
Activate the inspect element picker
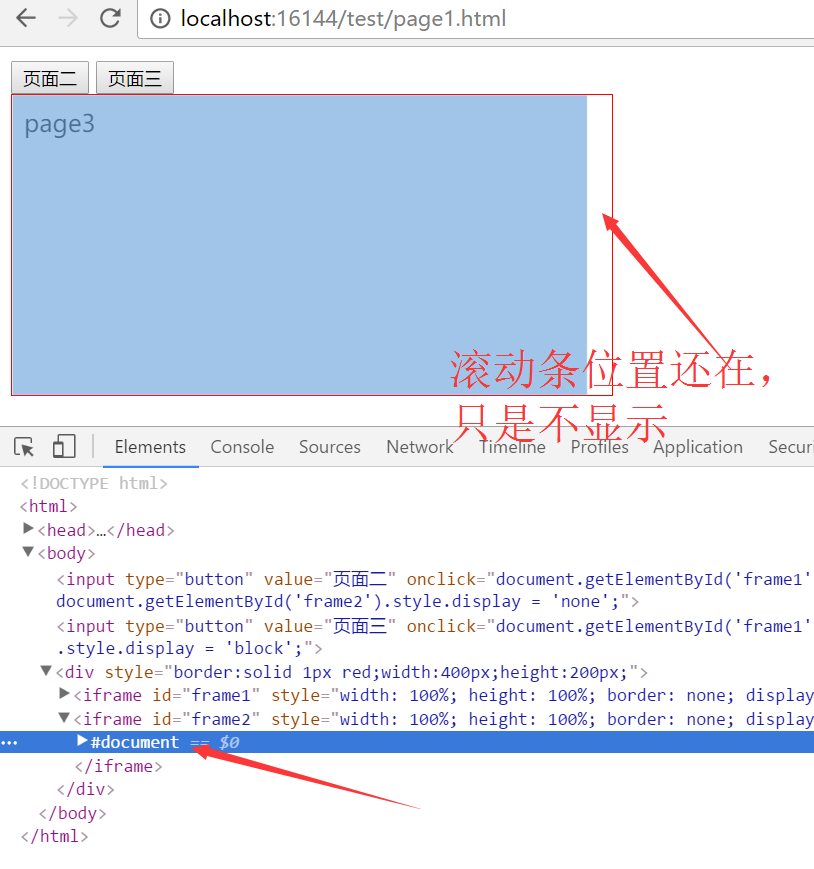(24, 447)
